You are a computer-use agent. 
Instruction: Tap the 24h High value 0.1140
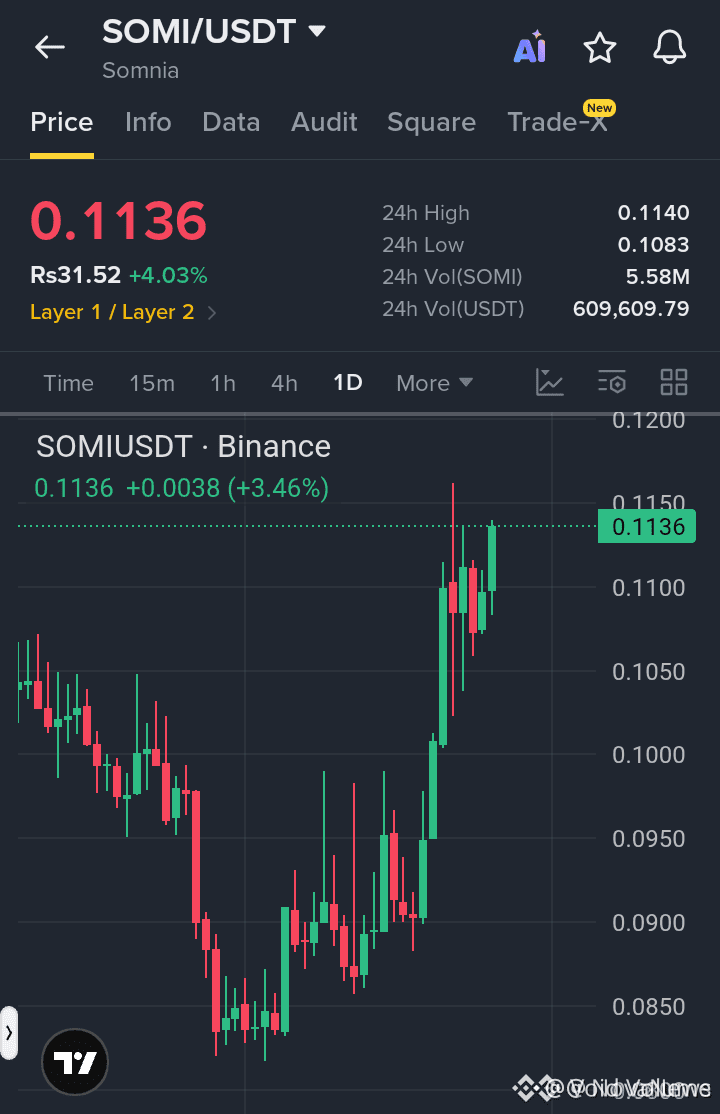point(653,212)
